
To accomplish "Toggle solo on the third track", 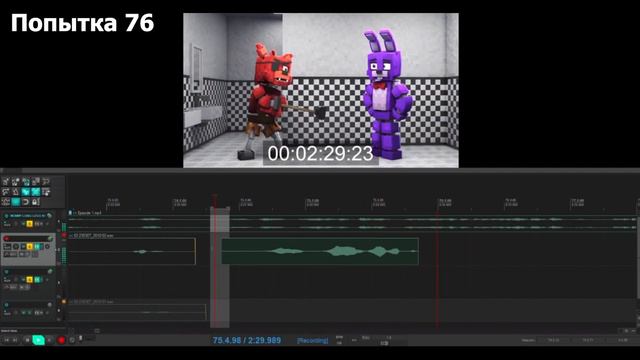I will click(29, 280).
